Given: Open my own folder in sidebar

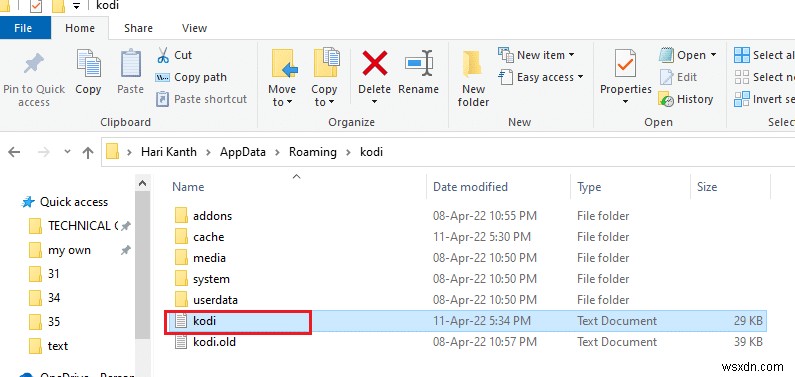Looking at the screenshot, I should pyautogui.click(x=69, y=250).
